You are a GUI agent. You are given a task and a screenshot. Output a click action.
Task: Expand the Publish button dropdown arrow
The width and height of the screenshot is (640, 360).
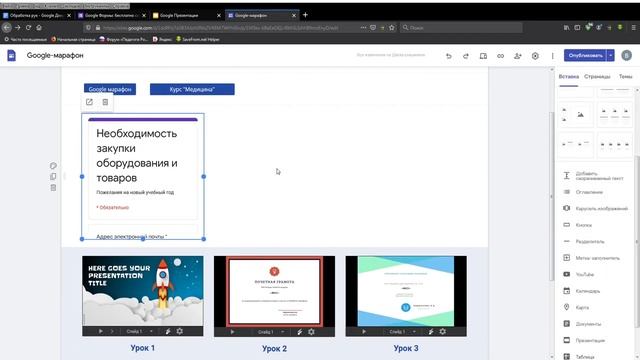(611, 56)
